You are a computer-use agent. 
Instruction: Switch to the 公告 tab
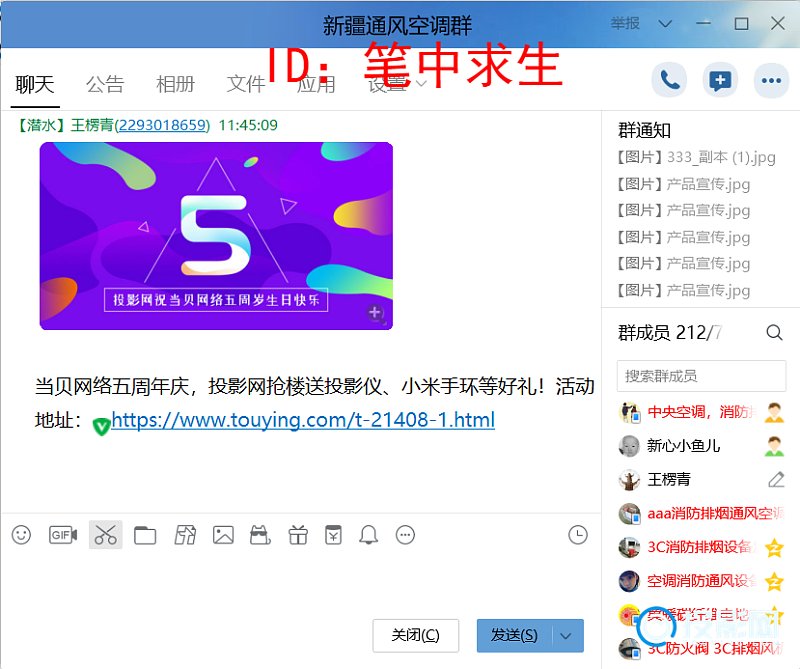(x=105, y=84)
